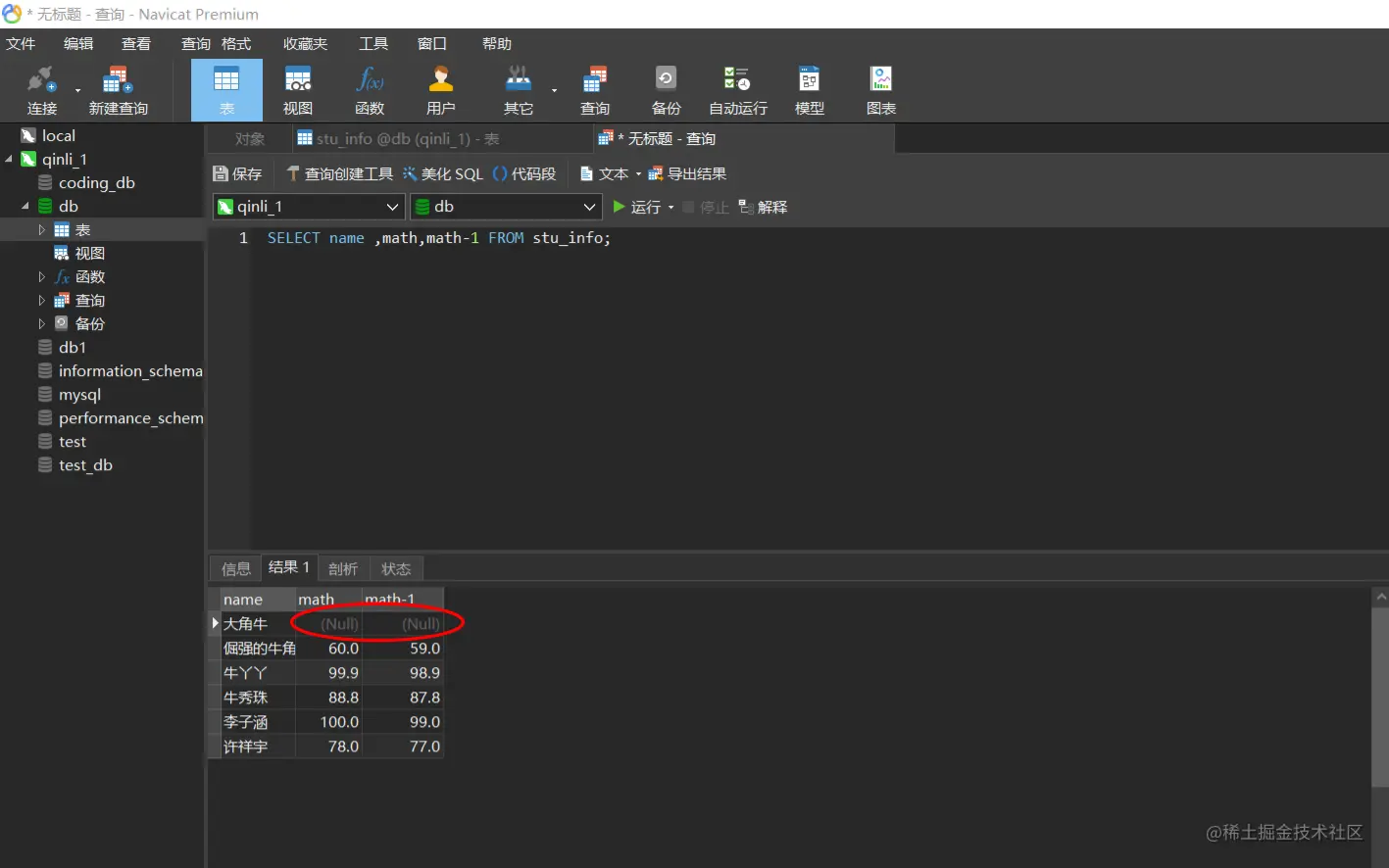Viewport: 1389px width, 868px height.
Task: Click the New Query (新建查询) icon
Action: (118, 90)
